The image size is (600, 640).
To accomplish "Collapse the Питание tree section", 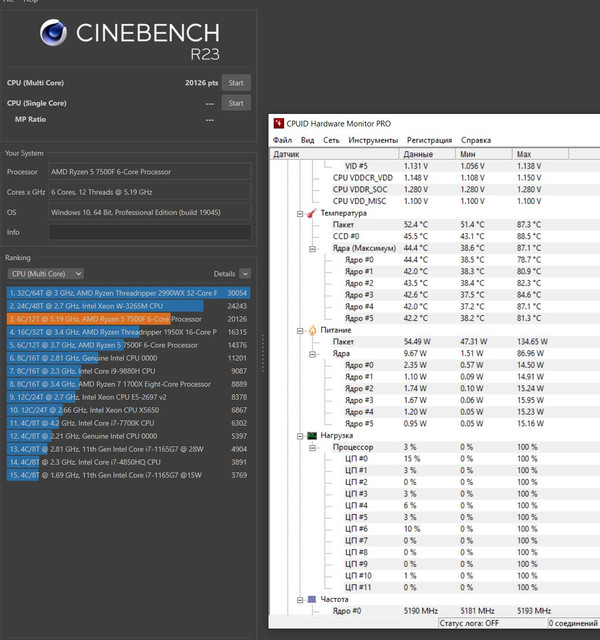I will pyautogui.click(x=300, y=331).
